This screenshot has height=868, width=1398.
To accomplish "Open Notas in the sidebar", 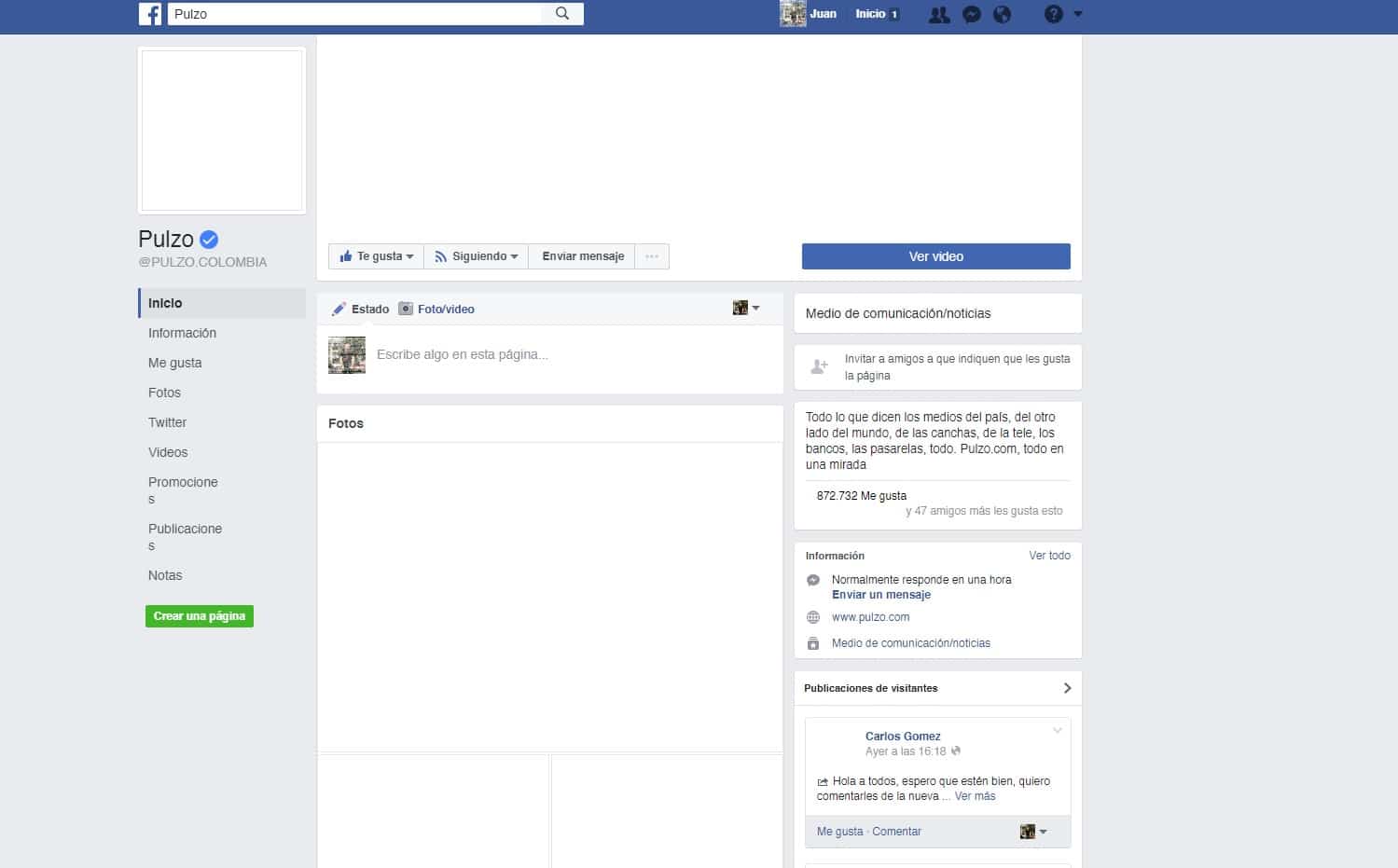I will 165,575.
